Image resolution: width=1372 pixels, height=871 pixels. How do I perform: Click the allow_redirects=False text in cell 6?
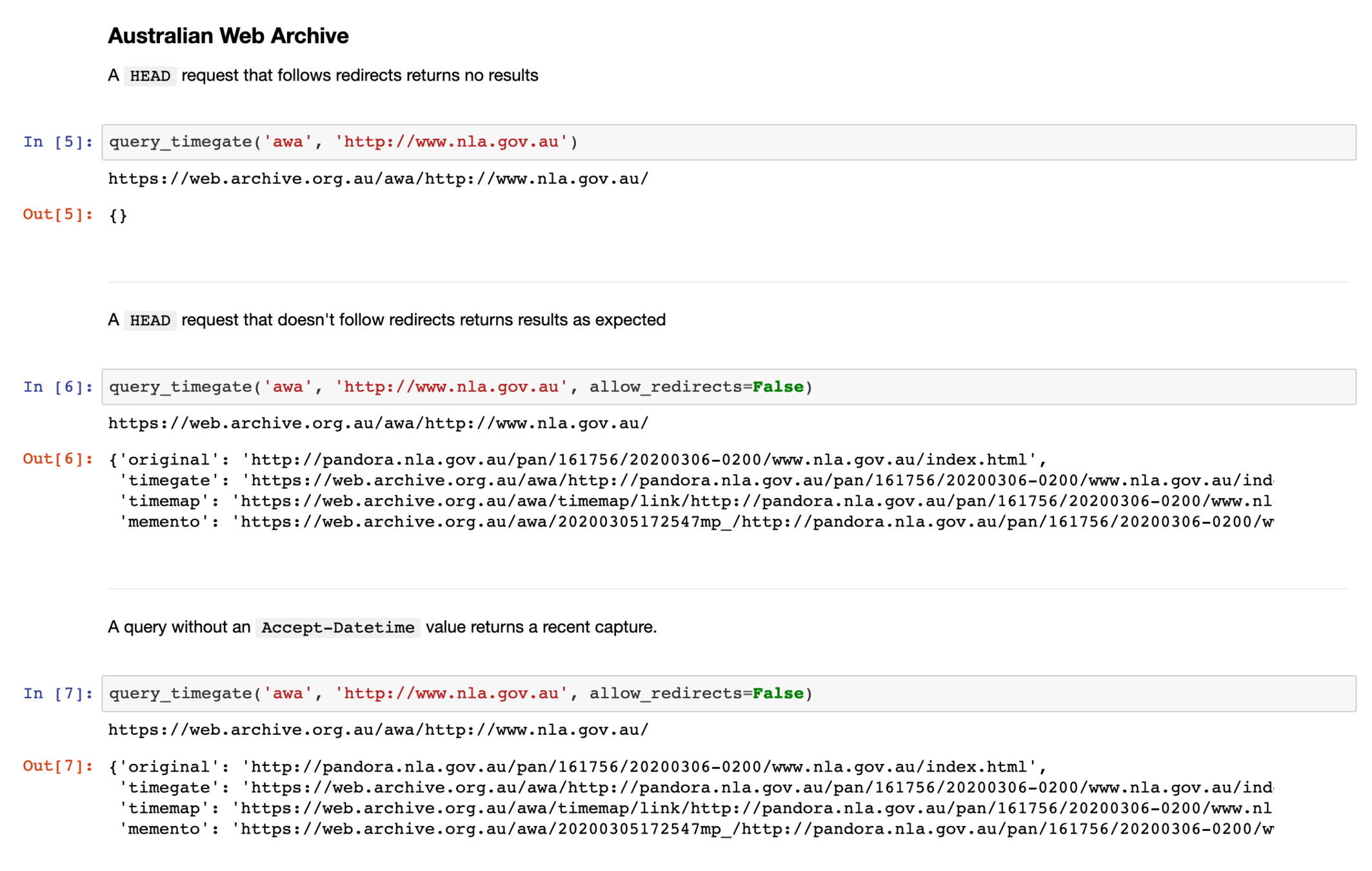[696, 387]
